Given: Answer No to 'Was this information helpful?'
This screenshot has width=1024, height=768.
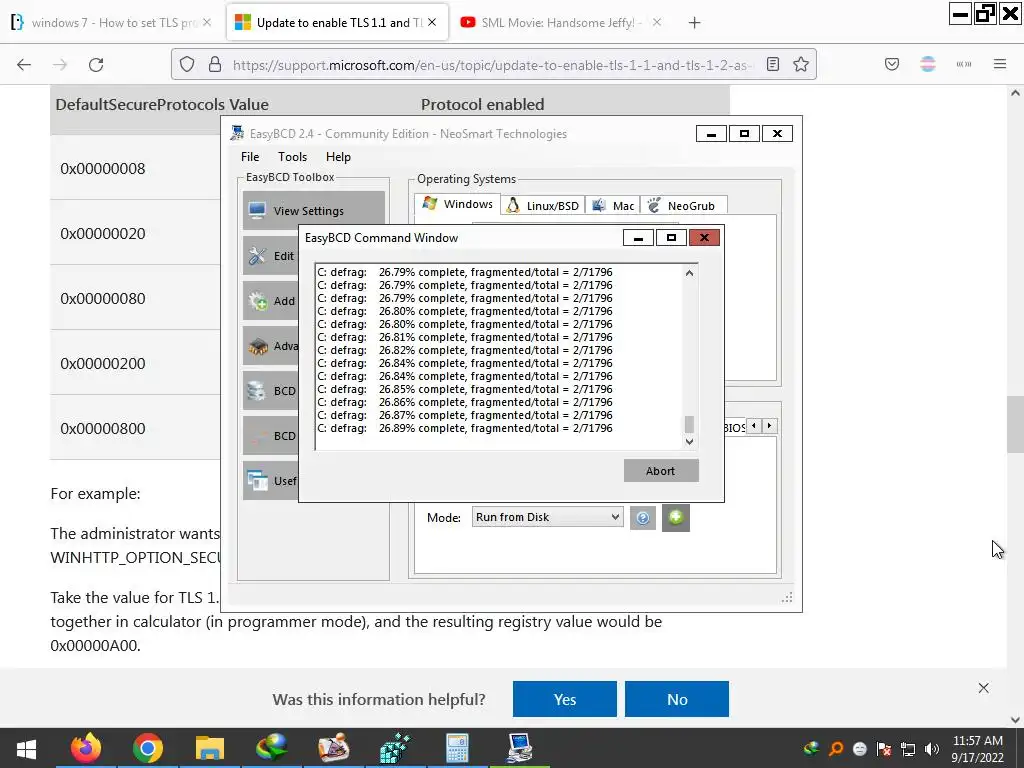Looking at the screenshot, I should click(677, 699).
